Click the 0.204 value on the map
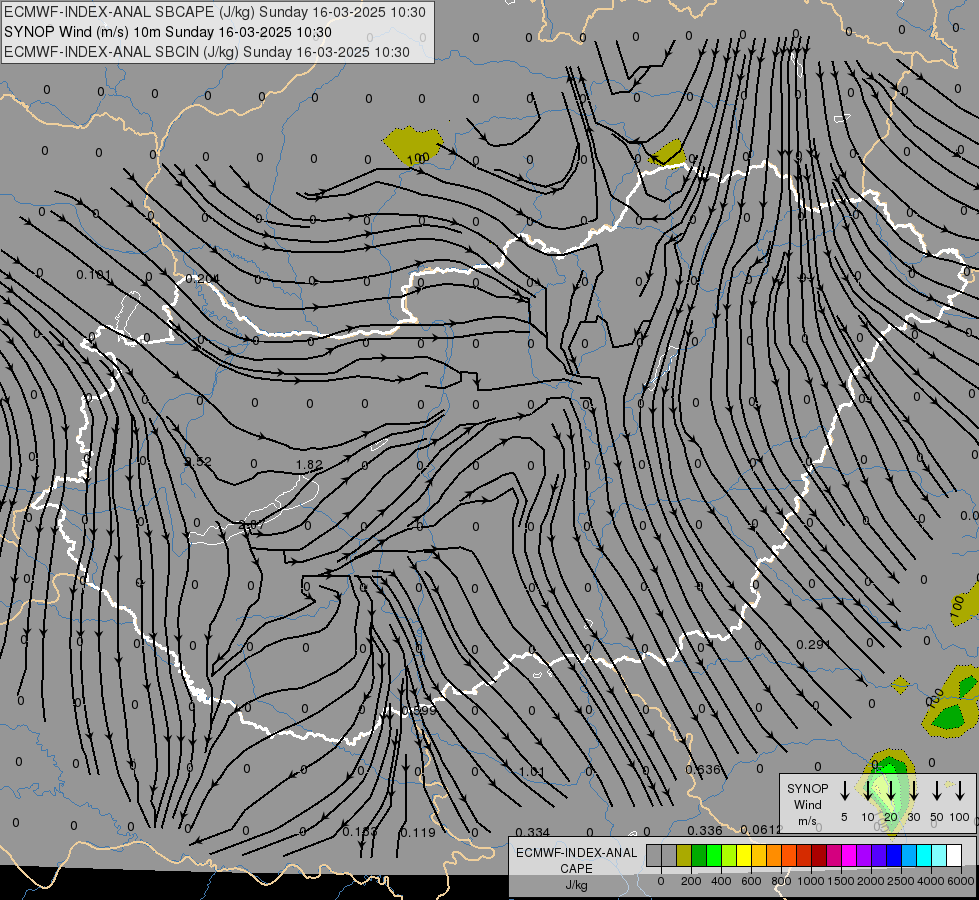 (202, 279)
